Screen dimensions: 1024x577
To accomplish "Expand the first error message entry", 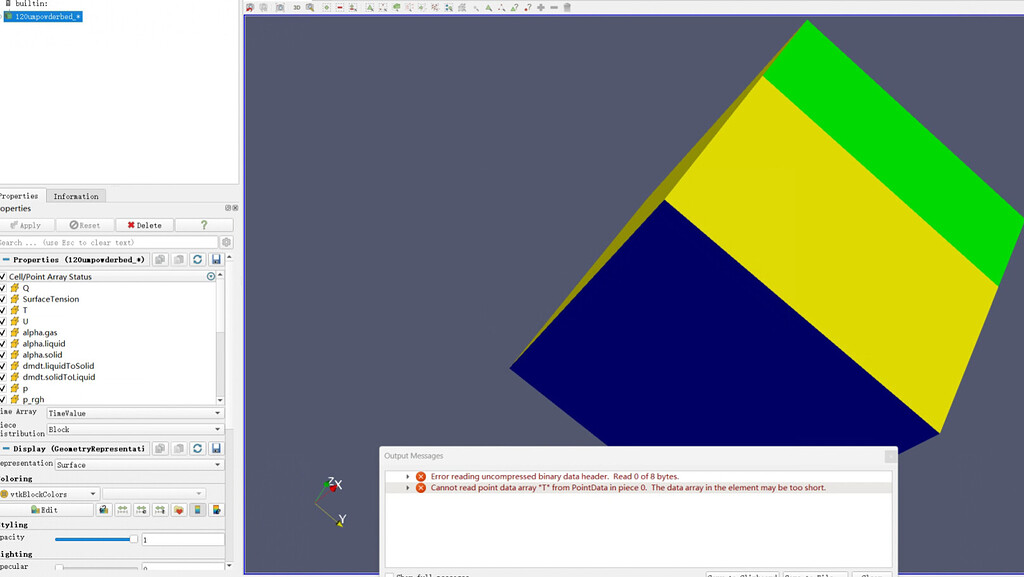I will [408, 477].
